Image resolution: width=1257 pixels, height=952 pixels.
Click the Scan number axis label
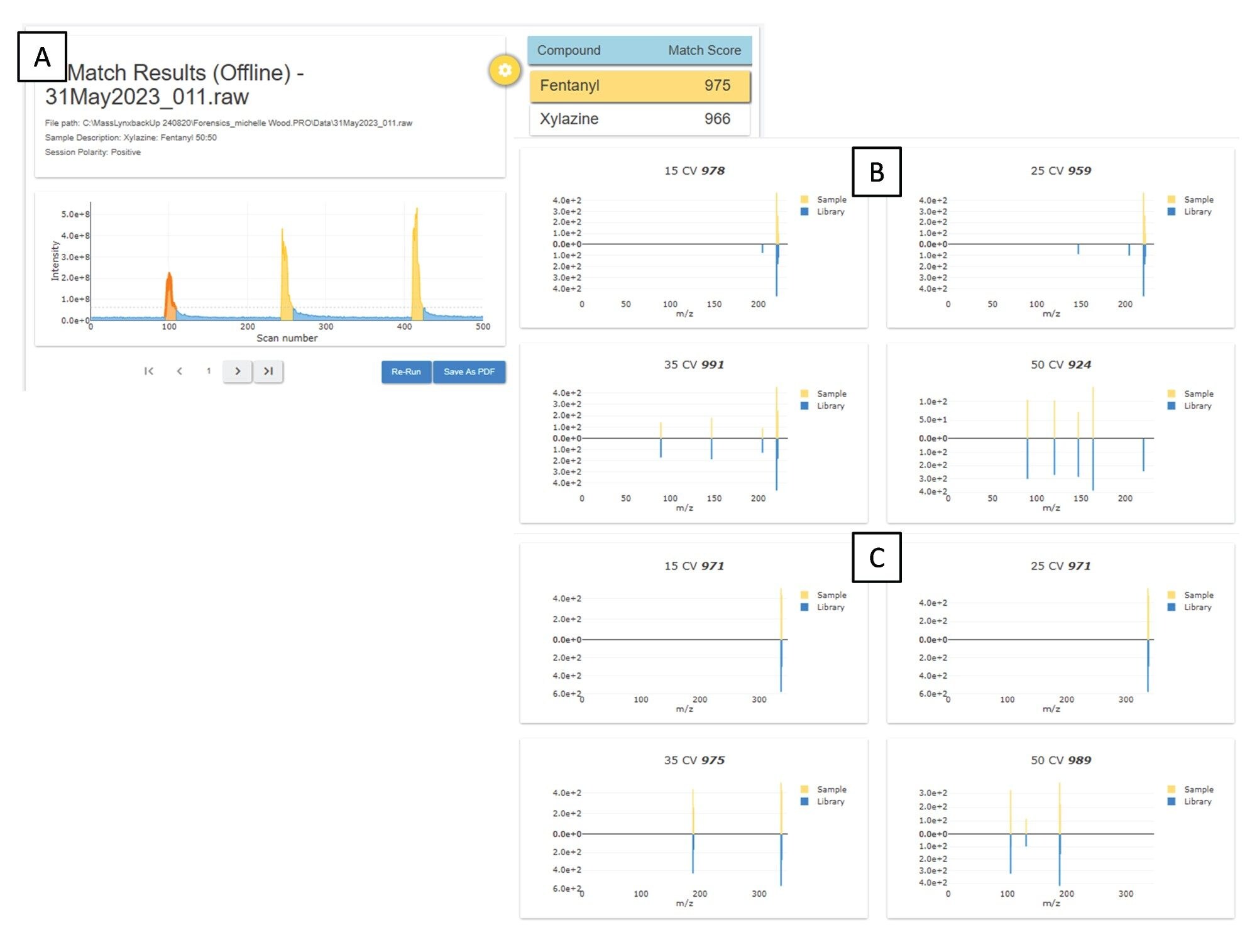tap(287, 338)
